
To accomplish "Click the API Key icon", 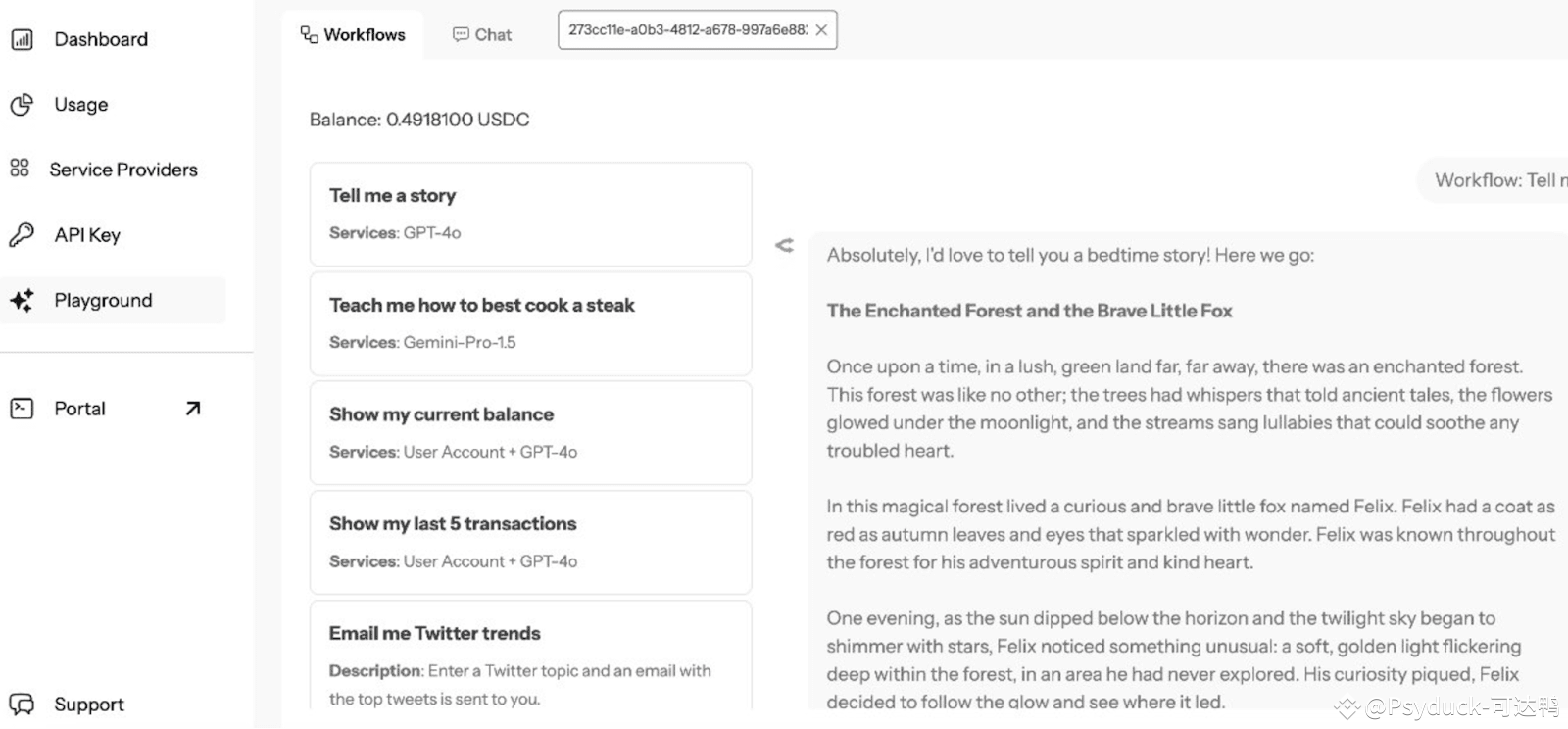I will coord(22,234).
